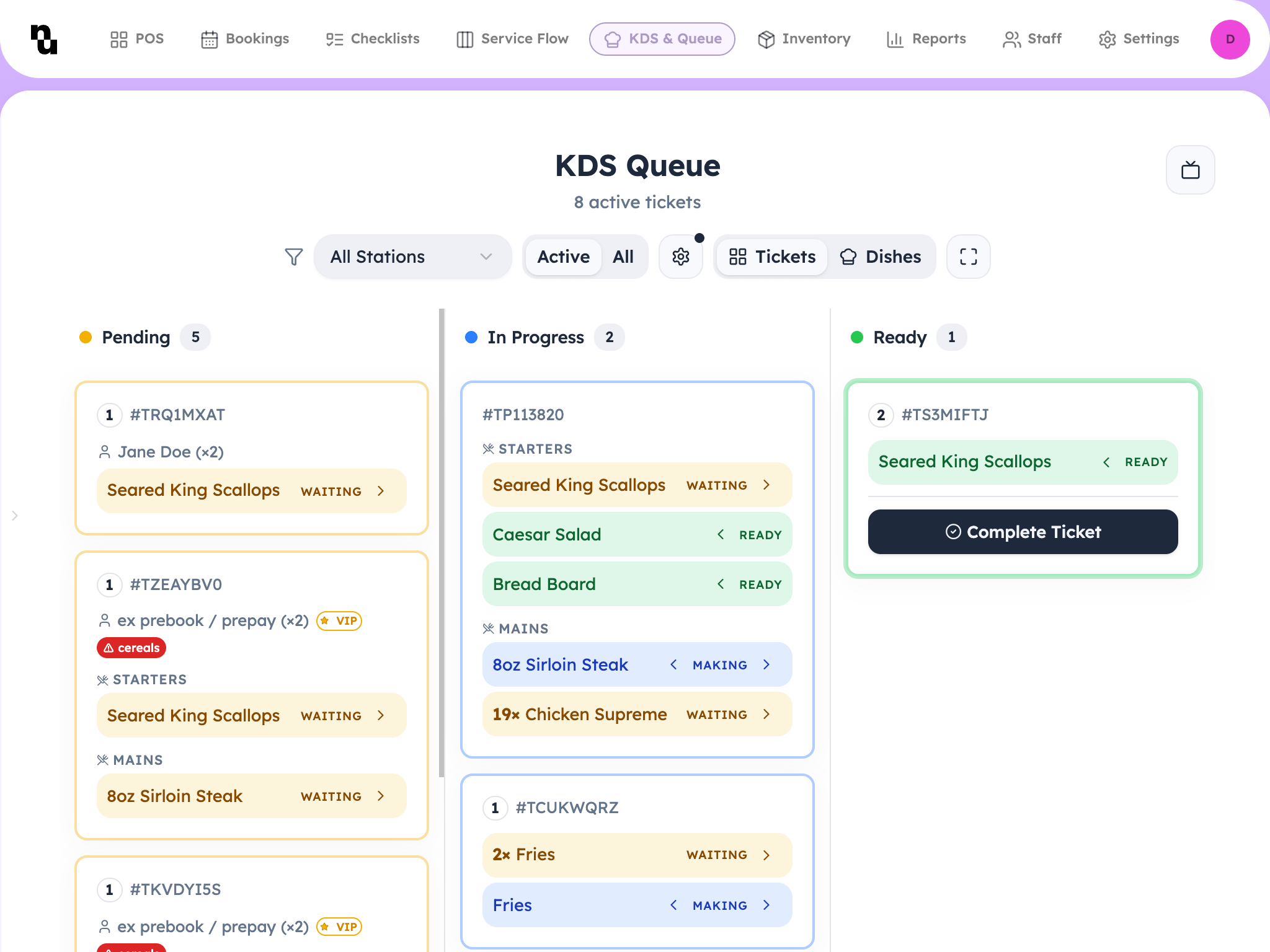Open the All Stations dropdown
Viewport: 1270px width, 952px height.
[412, 257]
